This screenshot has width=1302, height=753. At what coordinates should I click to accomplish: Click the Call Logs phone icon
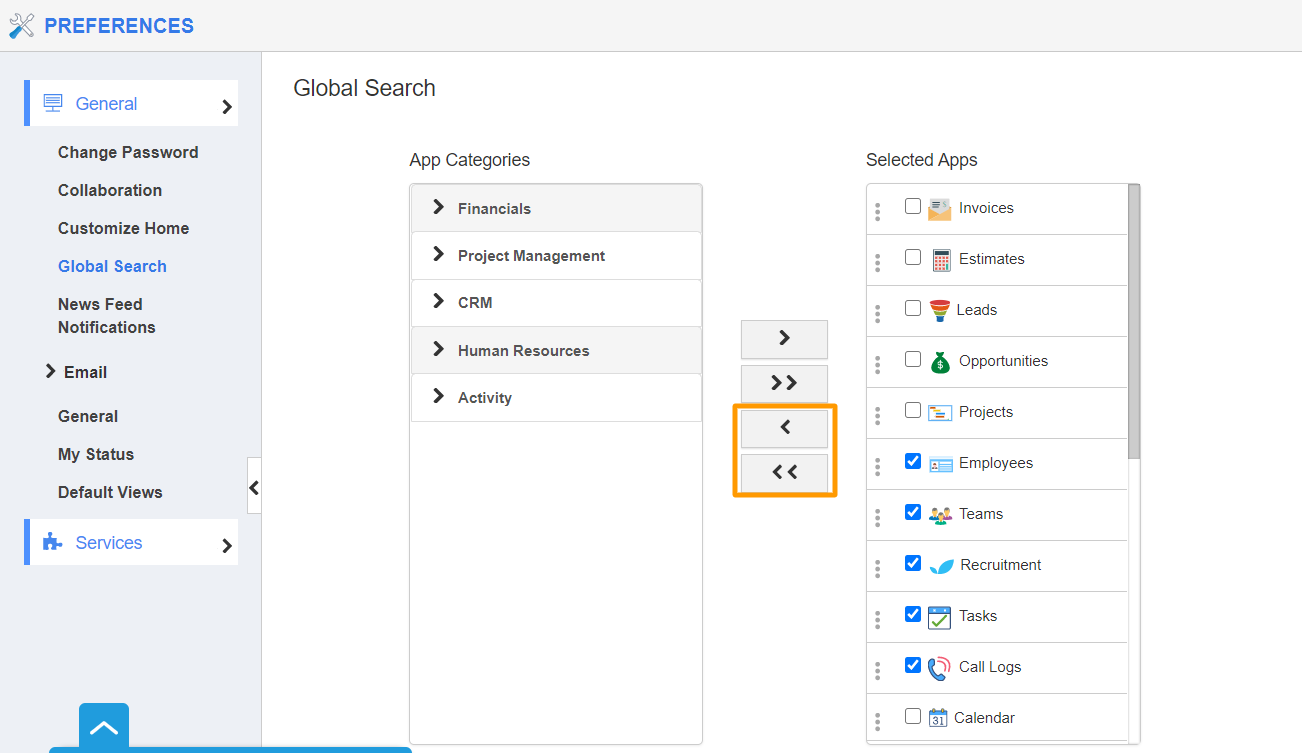point(939,668)
